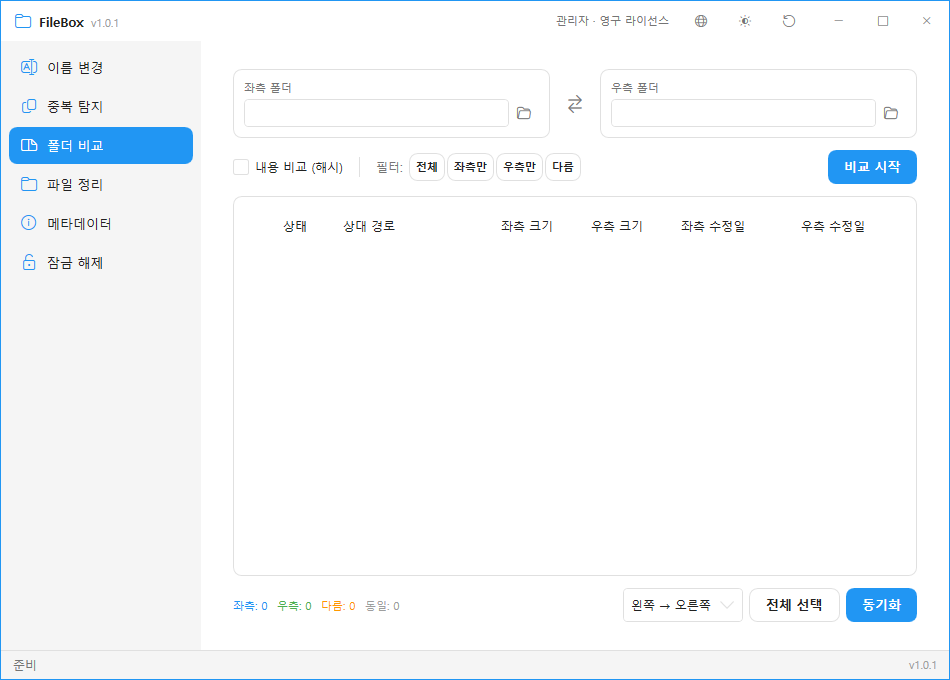Switch to 메타데이터 section
This screenshot has width=950, height=680.
click(101, 223)
